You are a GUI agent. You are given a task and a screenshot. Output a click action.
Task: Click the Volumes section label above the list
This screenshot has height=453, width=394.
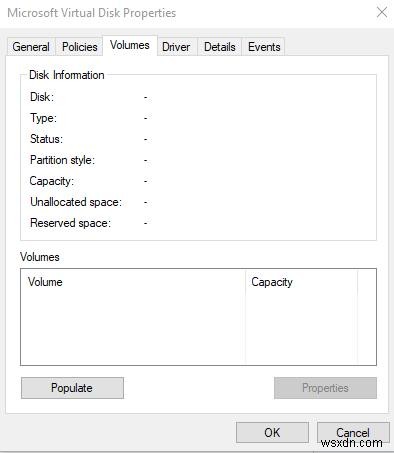[40, 257]
